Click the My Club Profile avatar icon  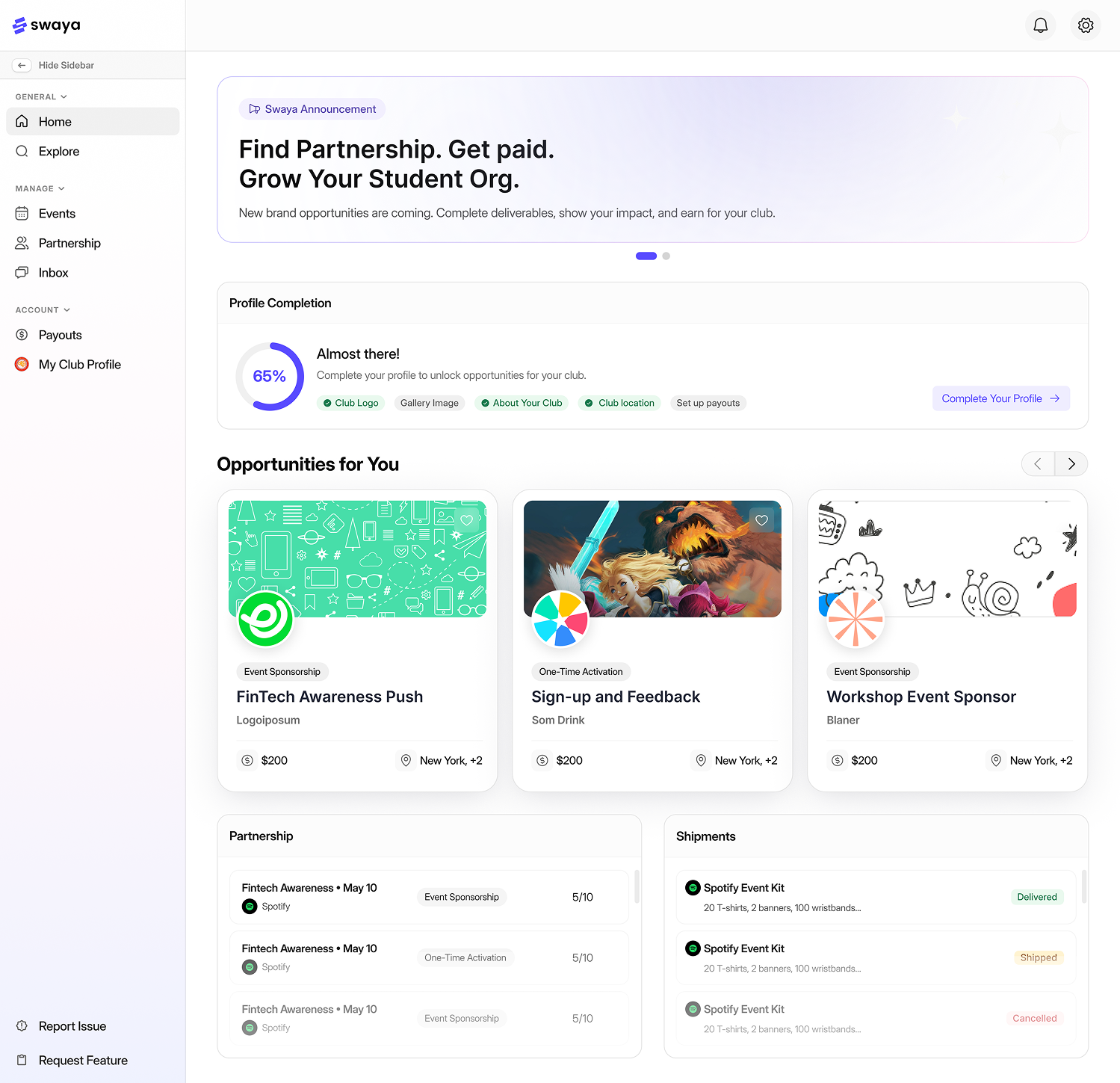point(22,365)
